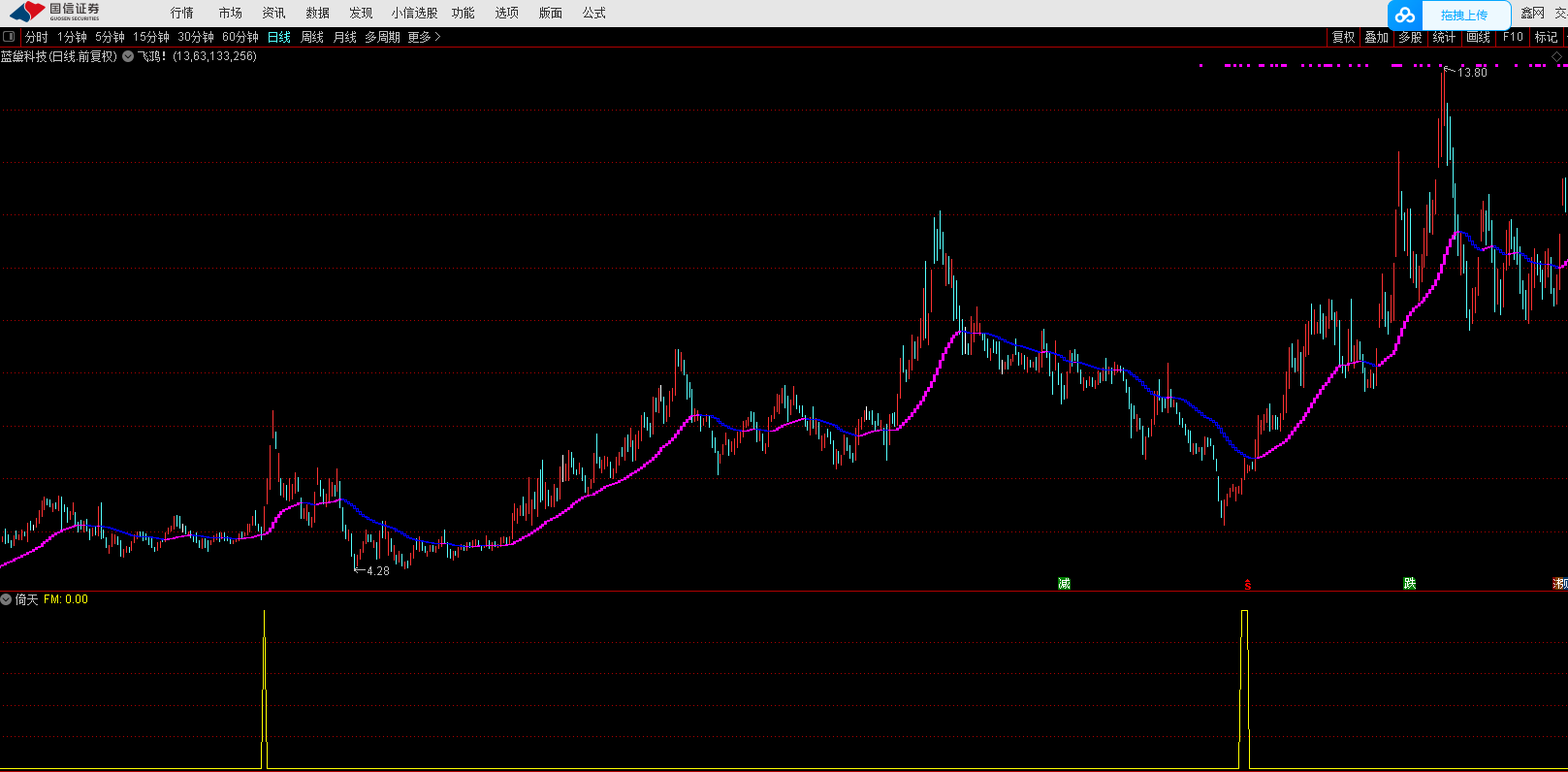Open the 行情 menu
The height and width of the screenshot is (772, 1568).
182,13
